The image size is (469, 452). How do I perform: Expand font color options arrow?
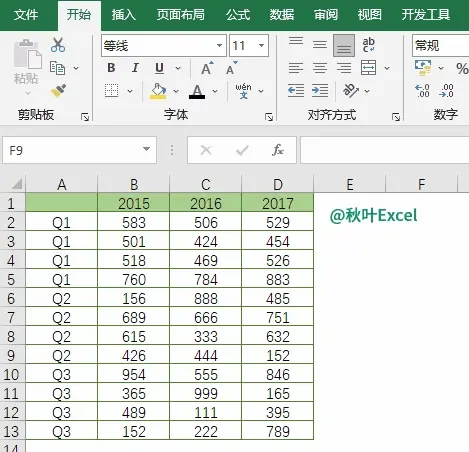coord(215,91)
